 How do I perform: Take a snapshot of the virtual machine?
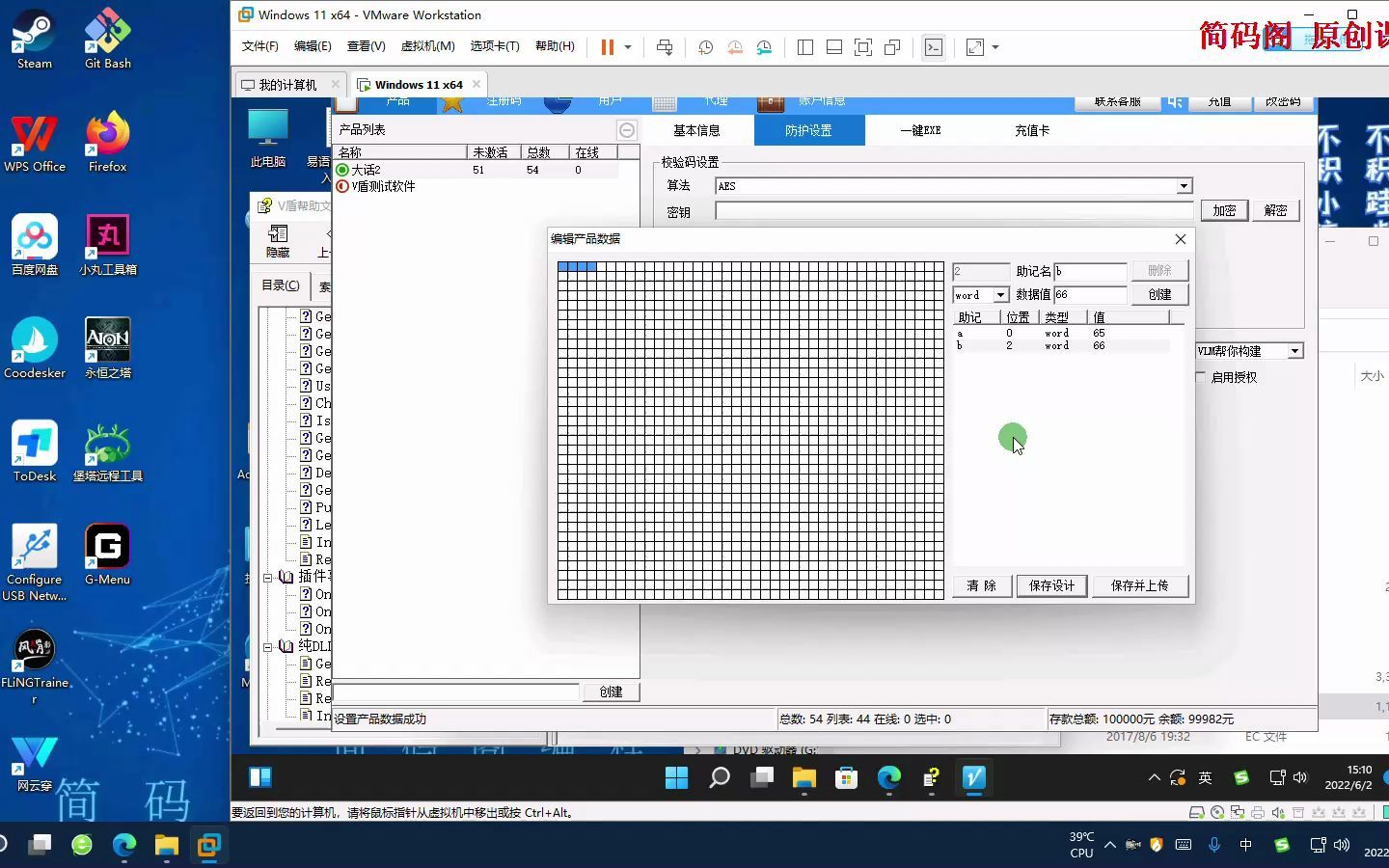[x=706, y=46]
